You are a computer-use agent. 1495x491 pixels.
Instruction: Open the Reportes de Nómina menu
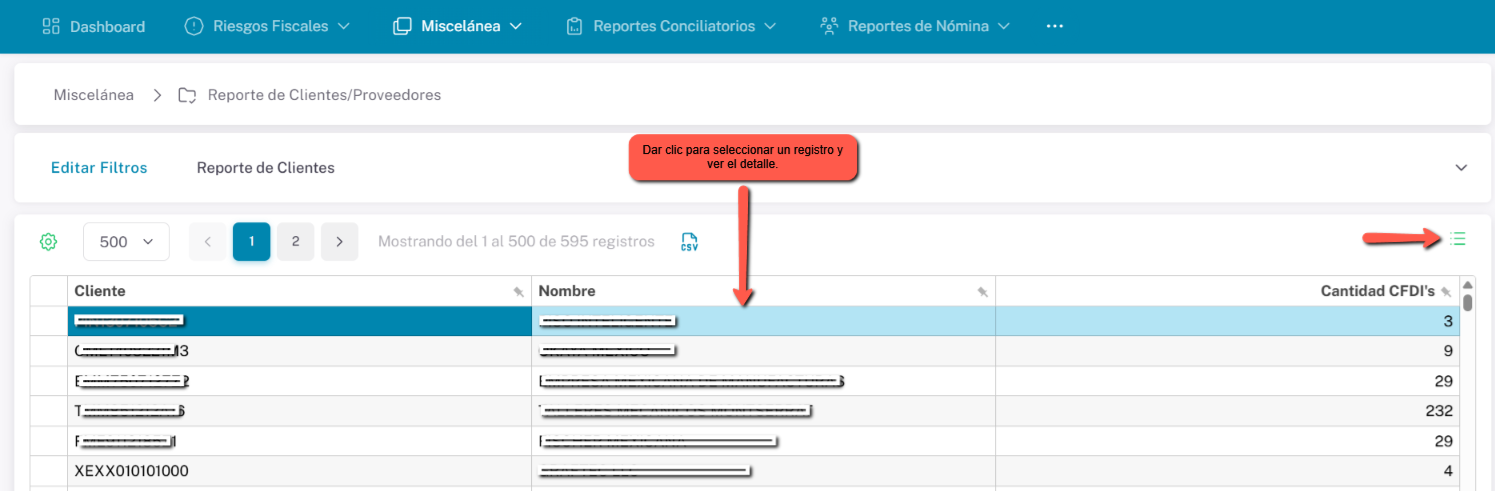[915, 26]
